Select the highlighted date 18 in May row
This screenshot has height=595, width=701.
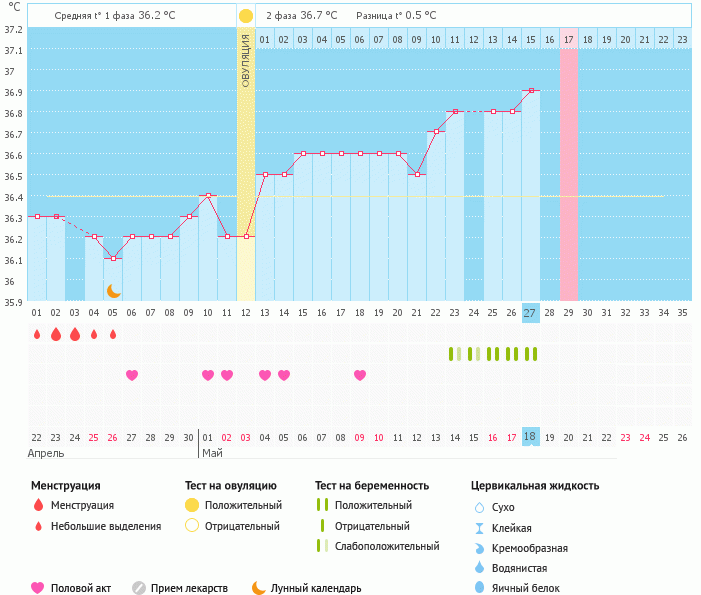click(530, 438)
